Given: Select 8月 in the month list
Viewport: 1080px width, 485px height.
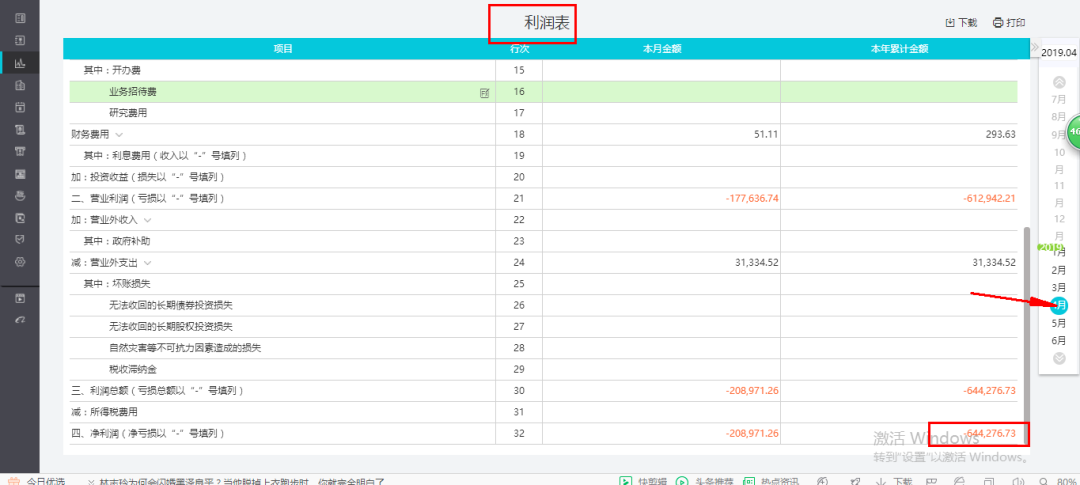Looking at the screenshot, I should click(1059, 116).
